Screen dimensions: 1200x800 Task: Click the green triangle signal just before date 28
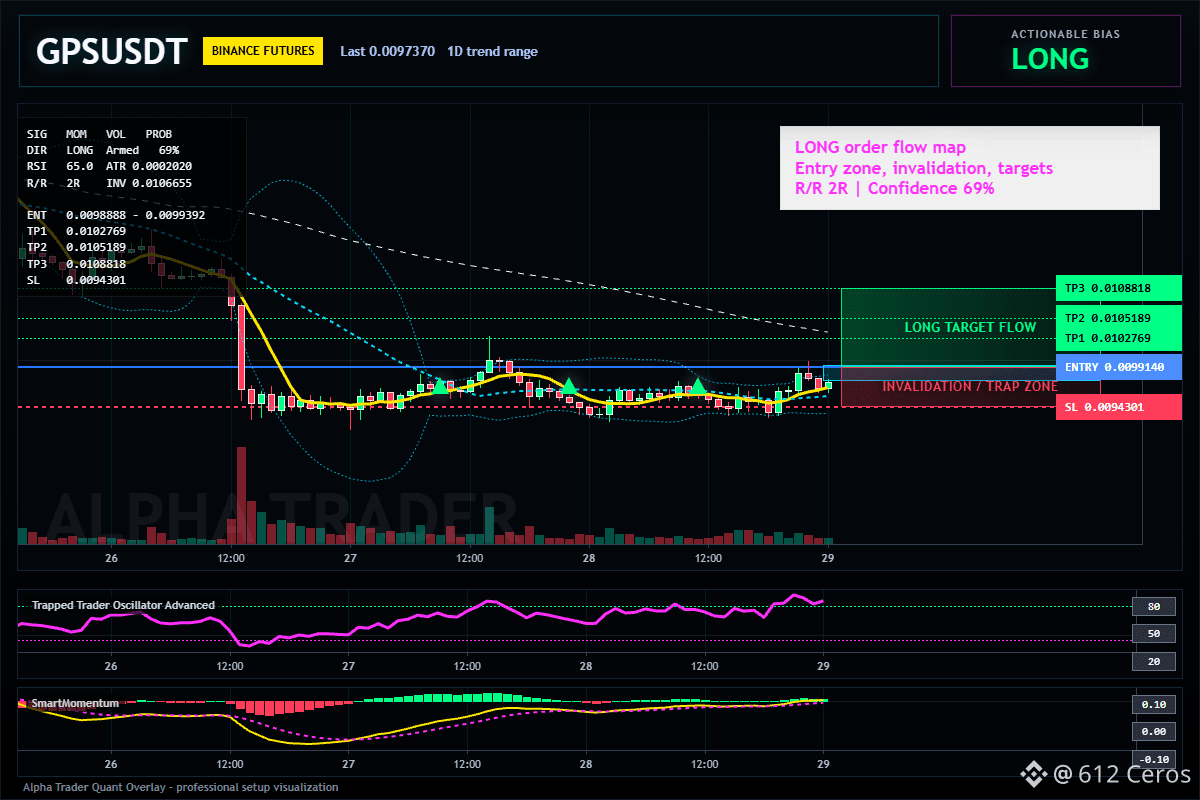[x=568, y=386]
